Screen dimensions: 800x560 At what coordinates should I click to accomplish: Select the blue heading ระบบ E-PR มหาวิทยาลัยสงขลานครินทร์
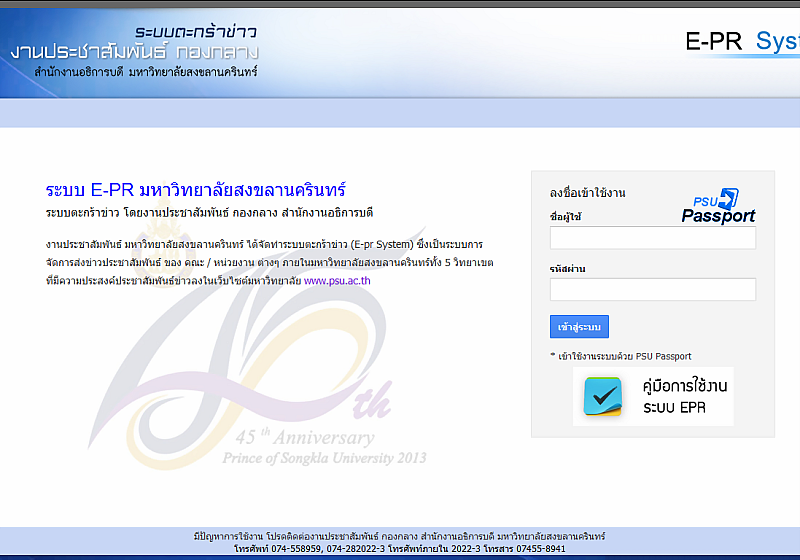click(195, 190)
